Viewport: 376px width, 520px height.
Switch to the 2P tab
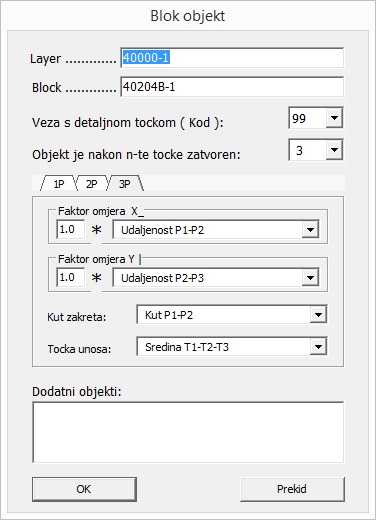tap(92, 184)
